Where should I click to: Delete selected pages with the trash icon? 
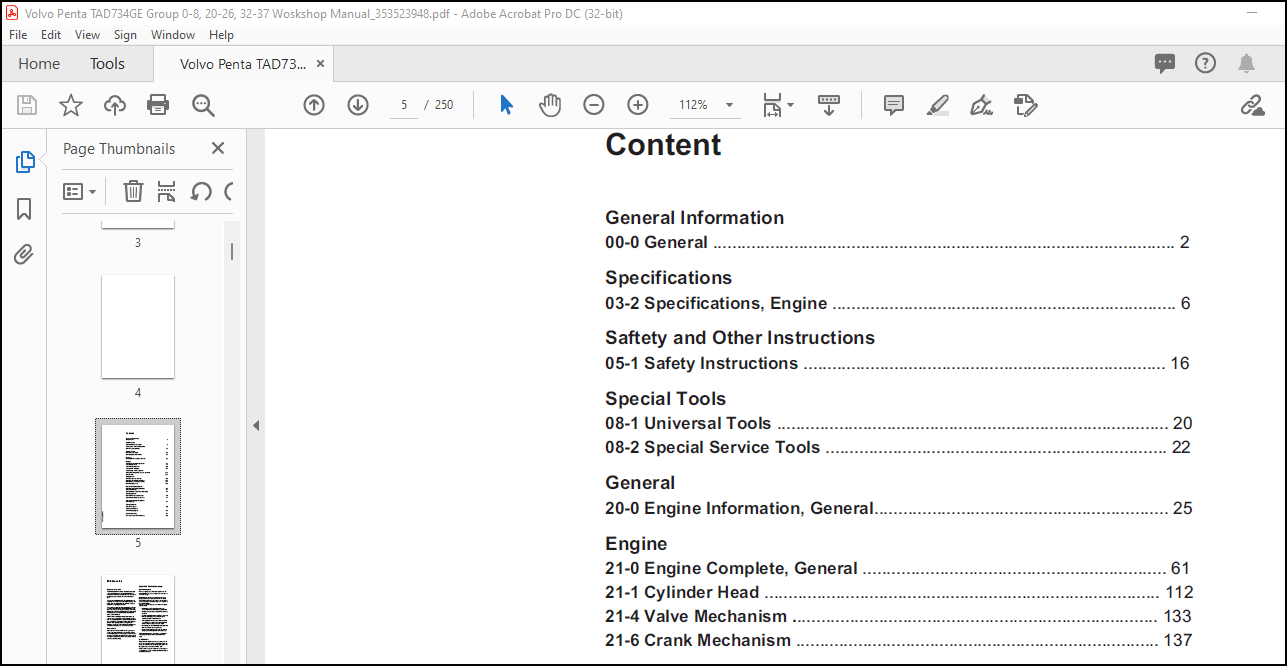click(133, 191)
